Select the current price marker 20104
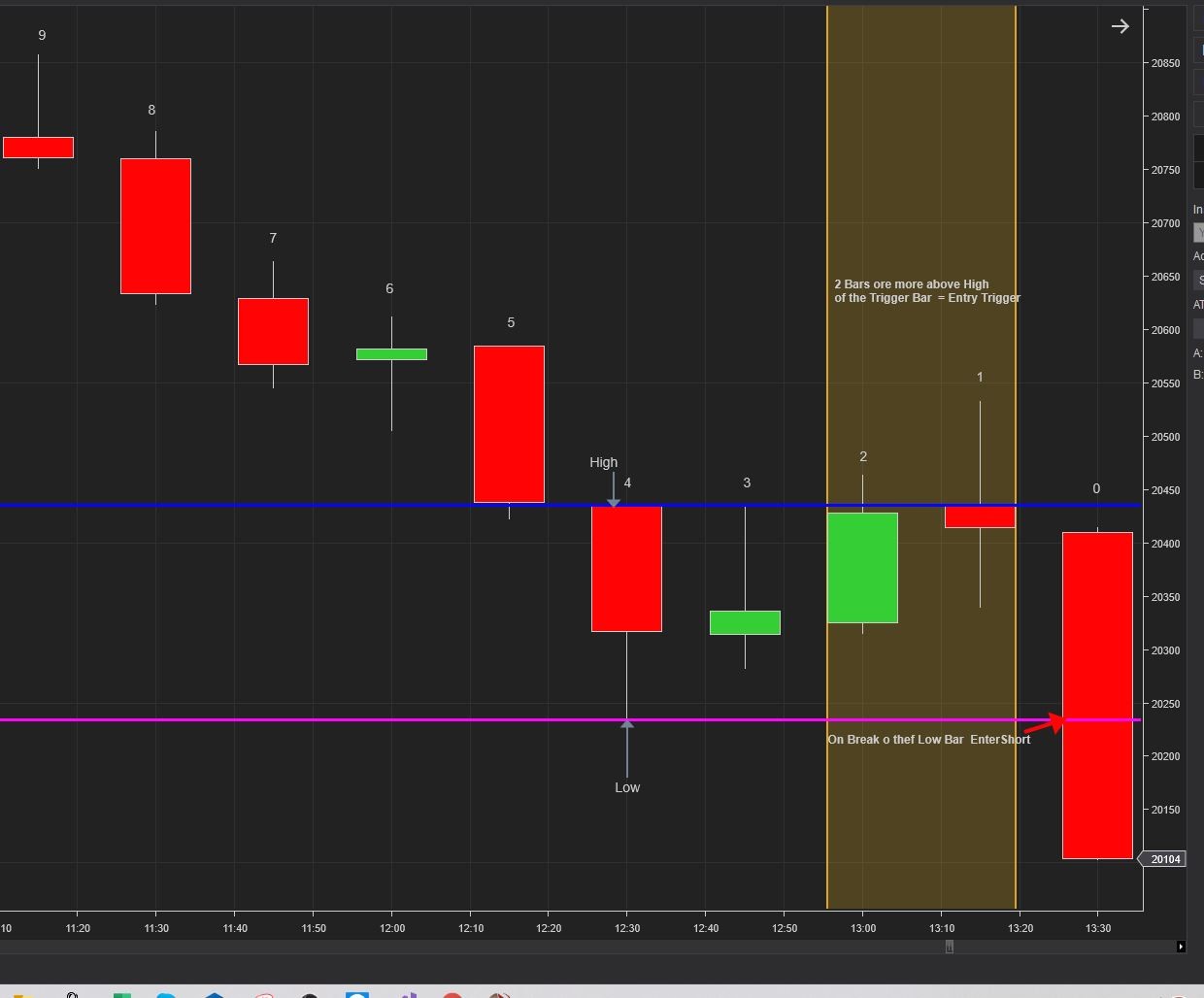Screen dimensions: 1204x998 coord(1163,859)
